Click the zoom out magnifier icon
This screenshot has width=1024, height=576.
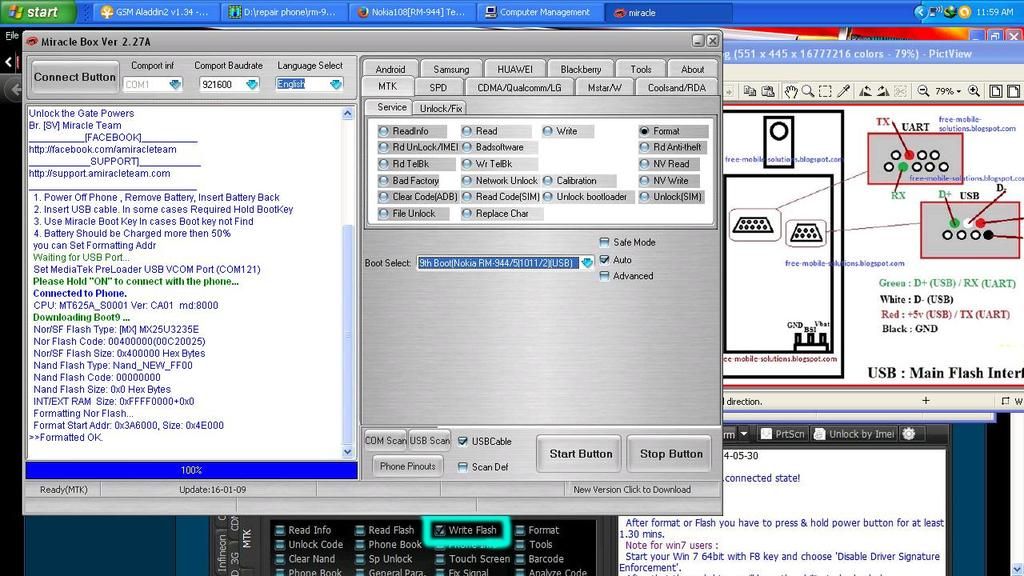(922, 91)
